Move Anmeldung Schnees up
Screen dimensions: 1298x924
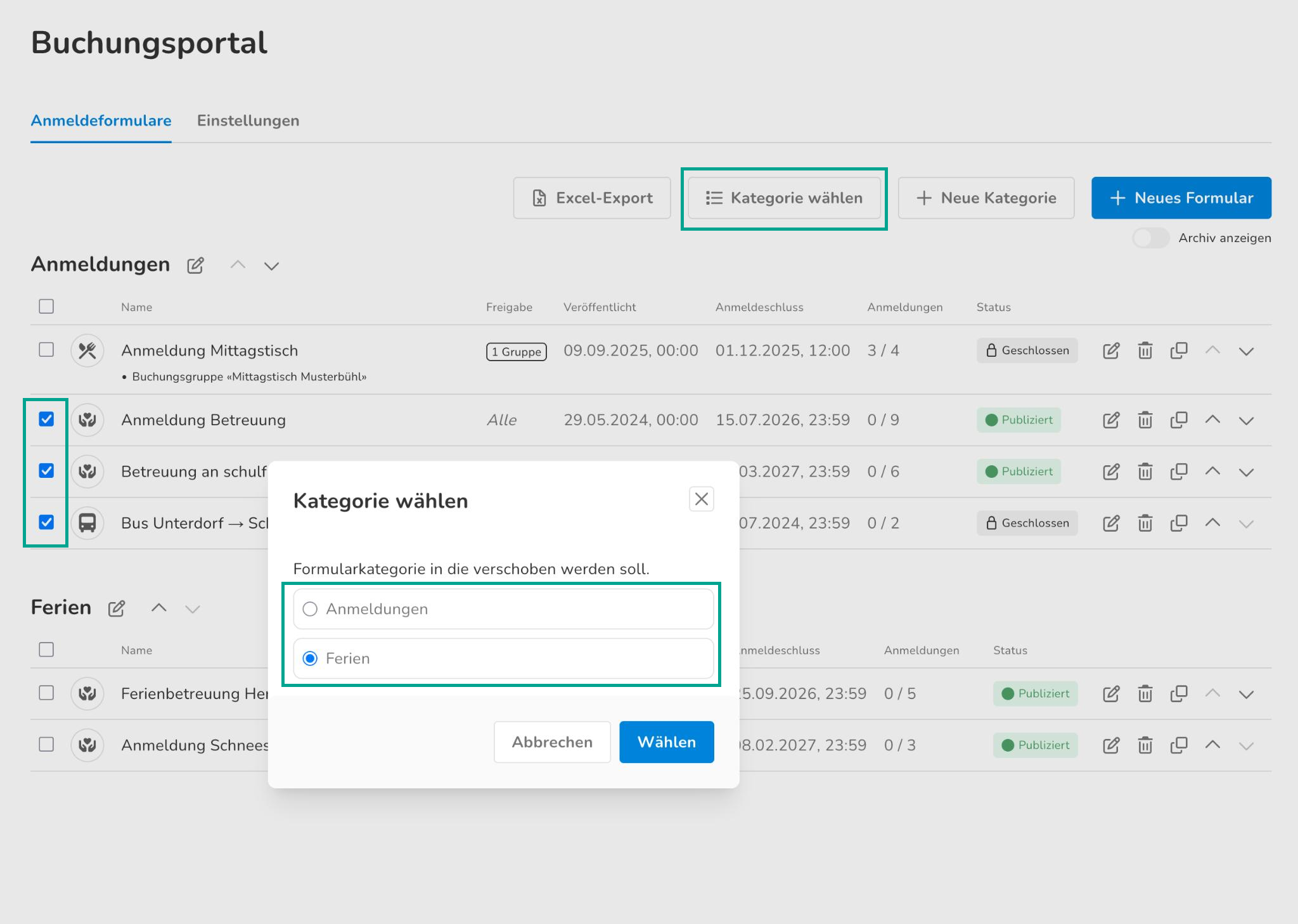(1212, 745)
